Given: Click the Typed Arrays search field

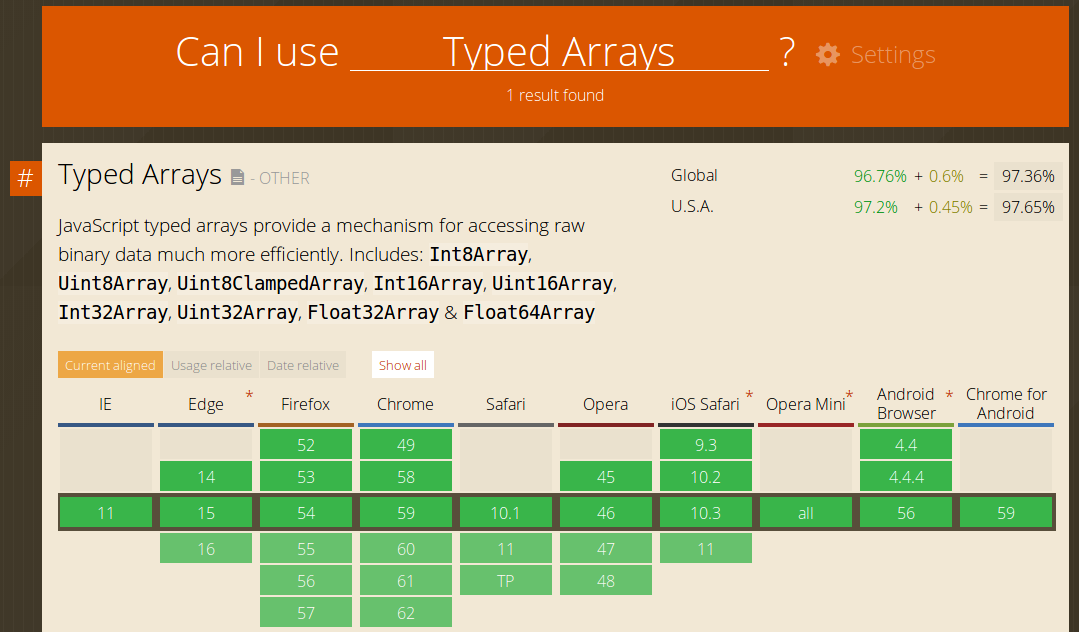Looking at the screenshot, I should click(559, 52).
